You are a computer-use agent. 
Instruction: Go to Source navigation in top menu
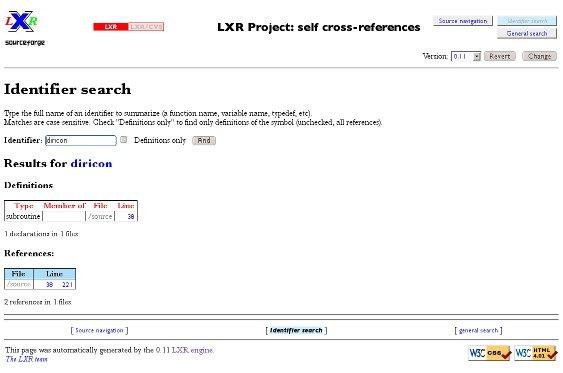pyautogui.click(x=463, y=21)
